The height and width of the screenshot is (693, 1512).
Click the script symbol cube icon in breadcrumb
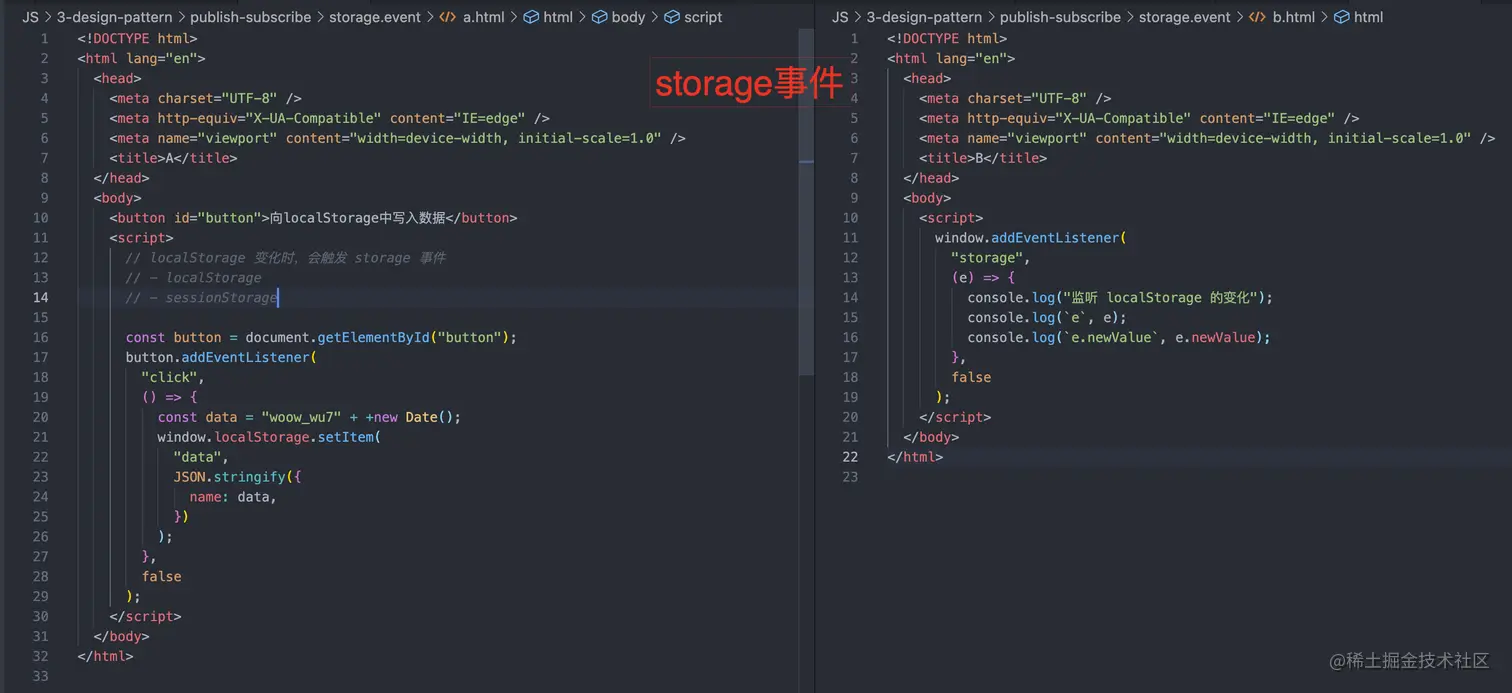pos(672,17)
